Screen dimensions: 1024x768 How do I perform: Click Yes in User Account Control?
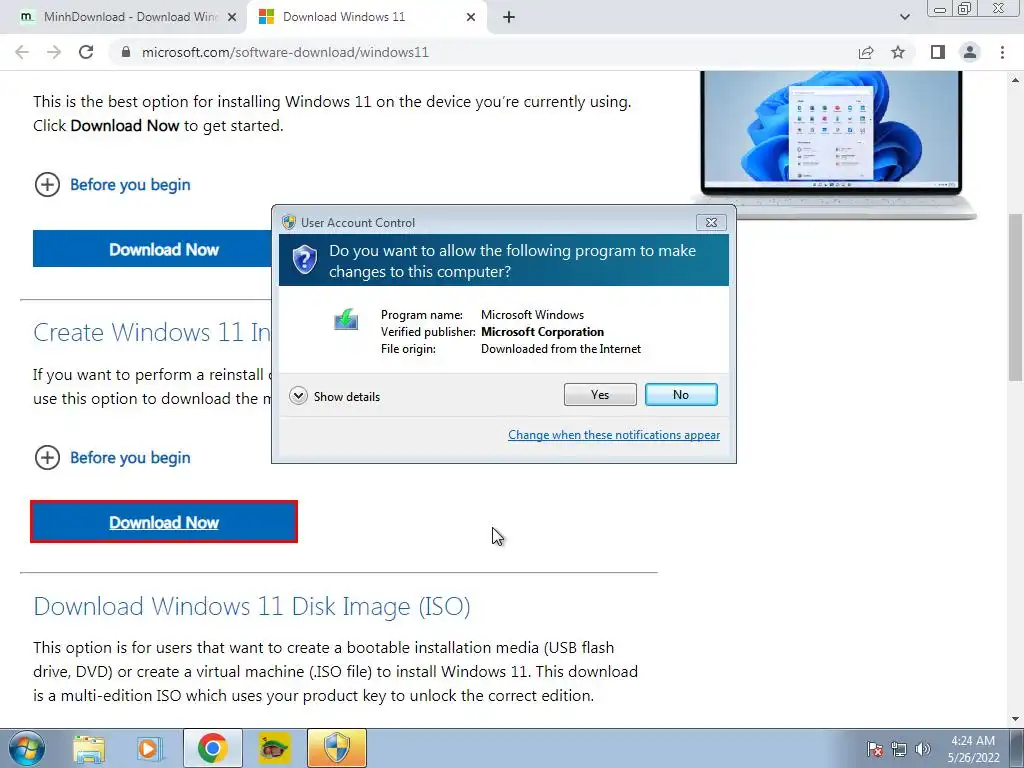600,394
